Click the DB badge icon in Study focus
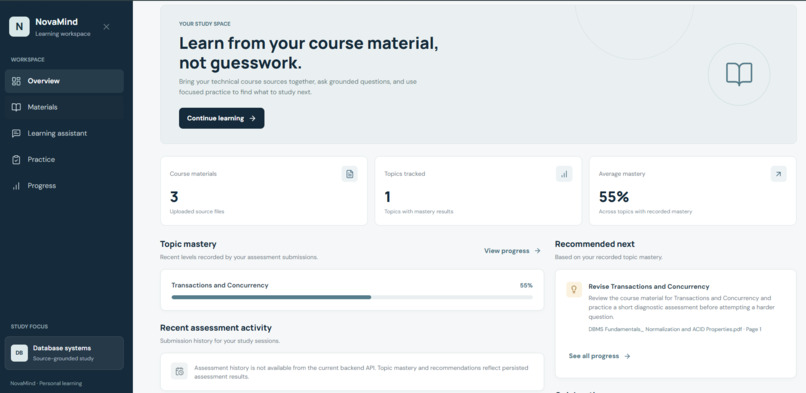The height and width of the screenshot is (393, 806). tap(19, 353)
